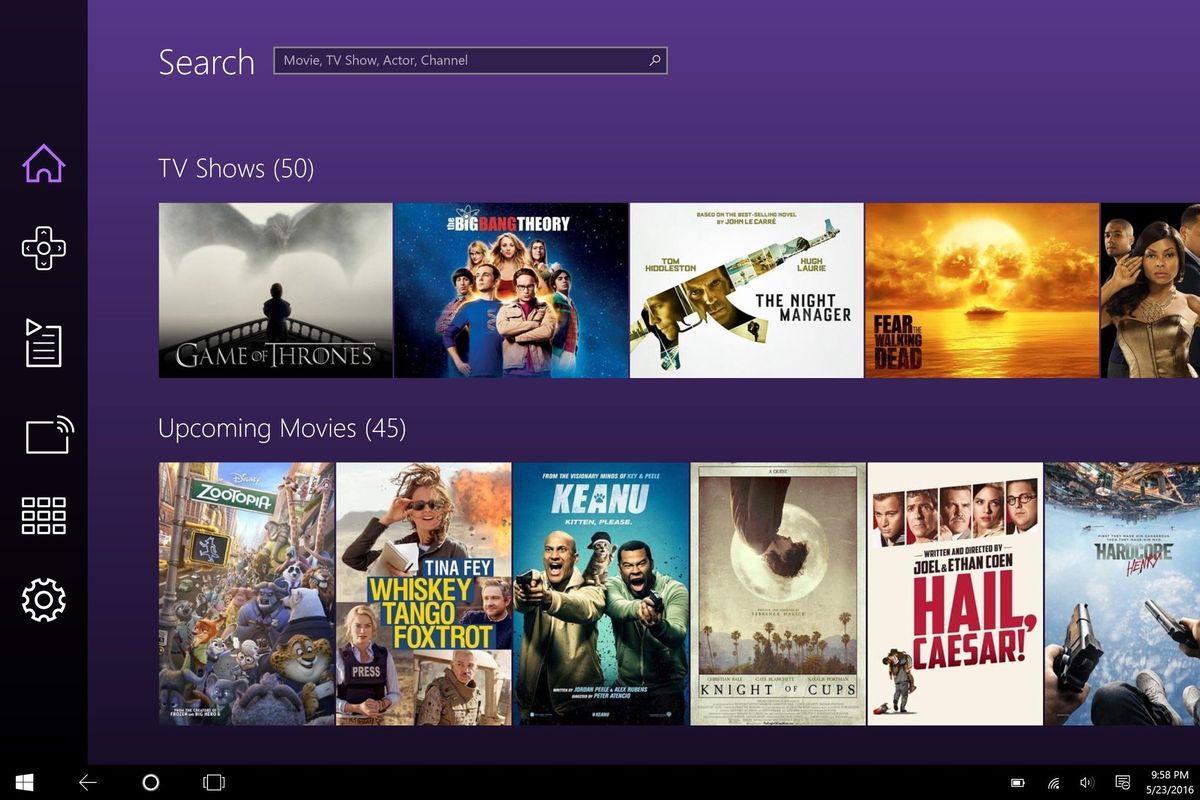The height and width of the screenshot is (800, 1200).
Task: Open the Zootopia movie poster
Action: click(x=245, y=593)
